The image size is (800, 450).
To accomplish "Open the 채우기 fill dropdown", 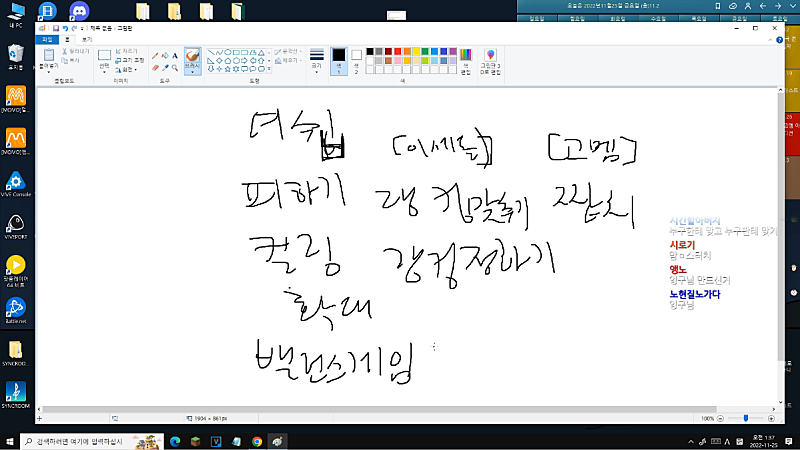I will 288,61.
